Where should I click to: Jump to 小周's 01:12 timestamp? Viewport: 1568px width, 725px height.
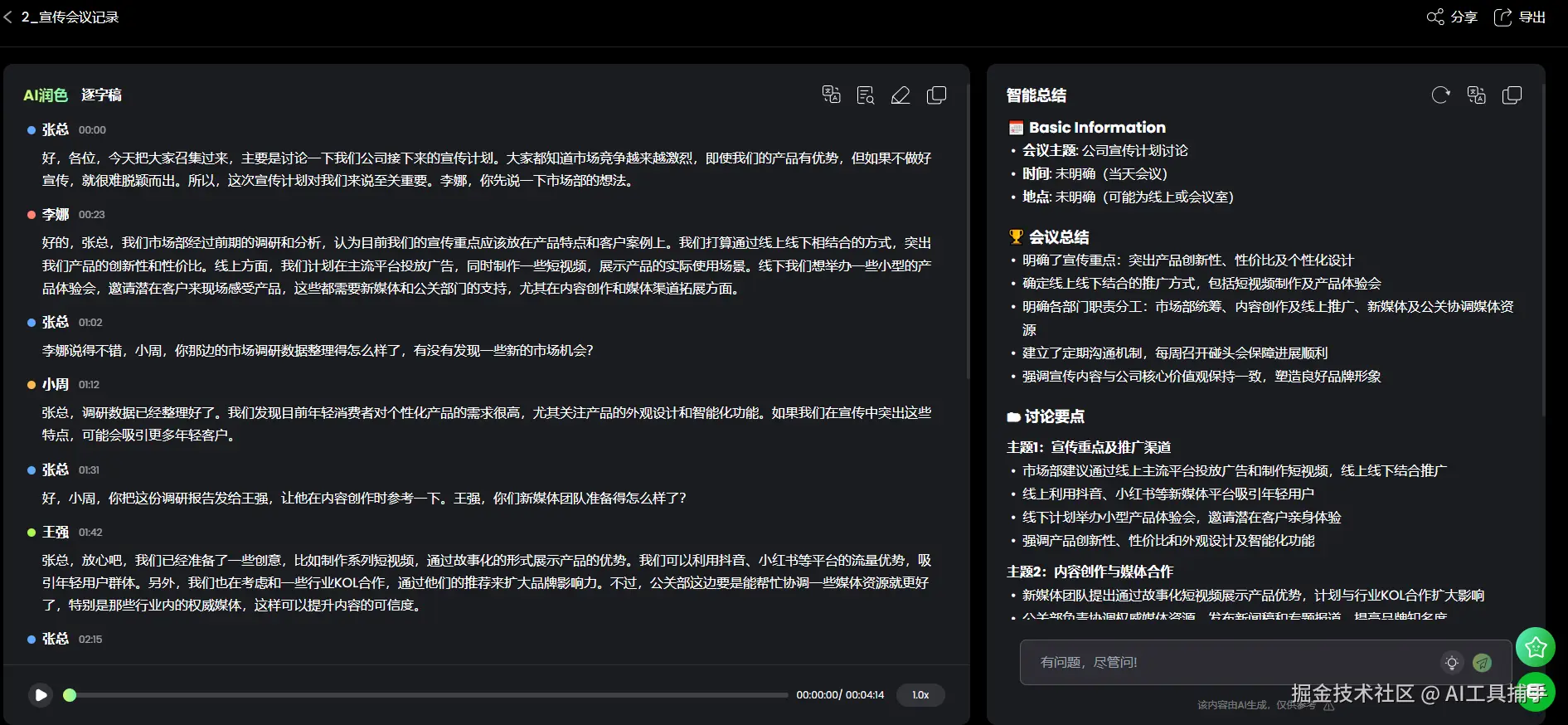89,385
